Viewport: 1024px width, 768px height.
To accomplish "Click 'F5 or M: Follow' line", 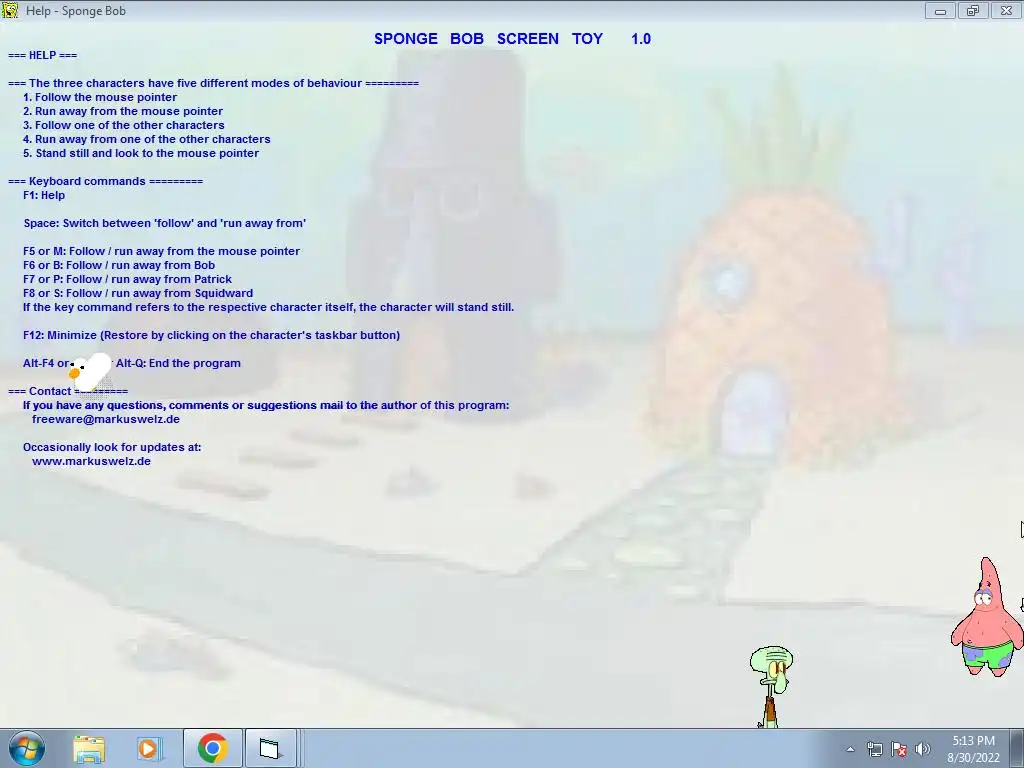I will click(x=161, y=251).
